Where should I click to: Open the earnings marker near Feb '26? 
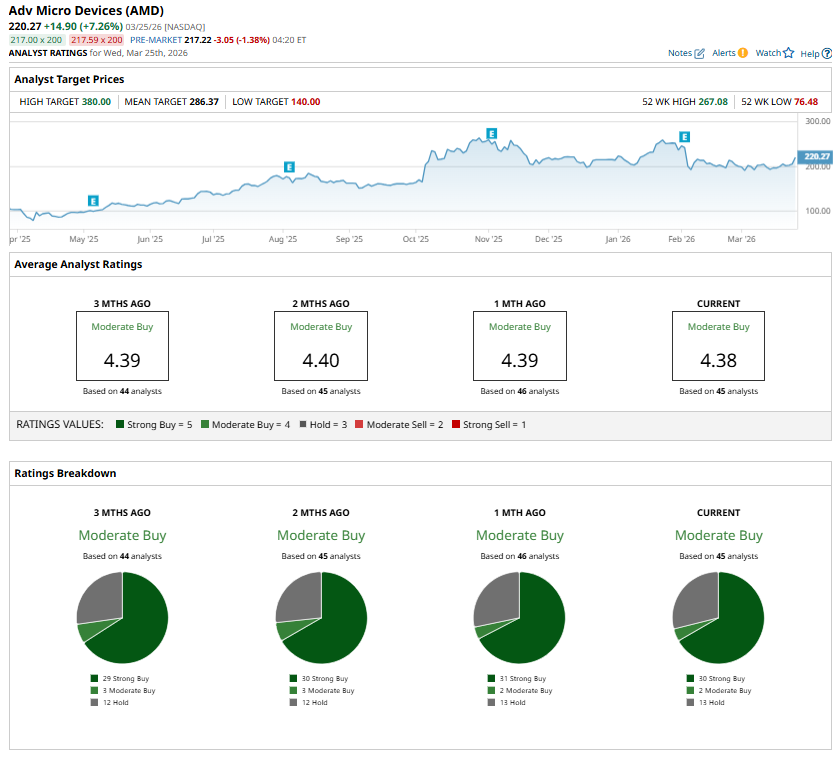click(685, 136)
